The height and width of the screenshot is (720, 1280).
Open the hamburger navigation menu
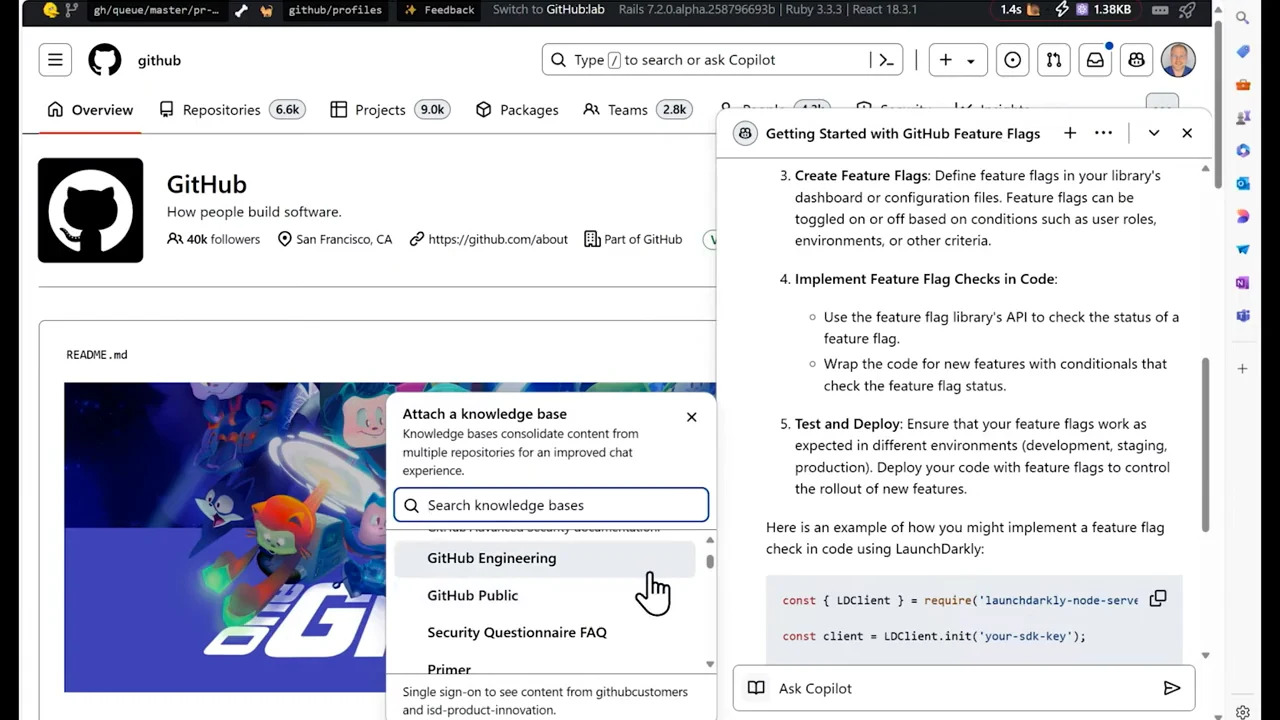(55, 60)
